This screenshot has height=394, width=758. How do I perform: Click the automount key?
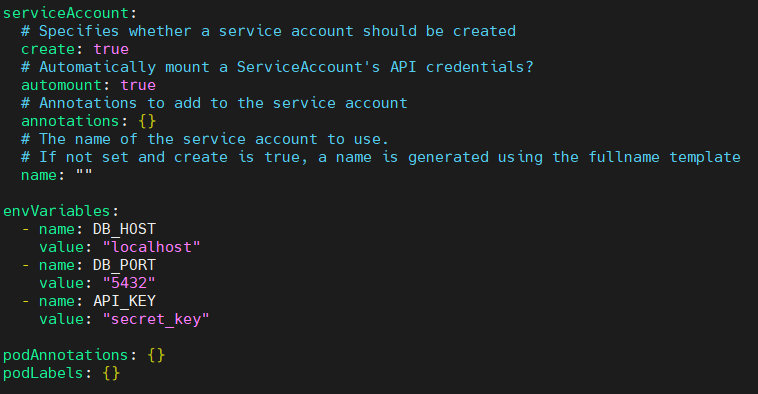click(x=61, y=85)
